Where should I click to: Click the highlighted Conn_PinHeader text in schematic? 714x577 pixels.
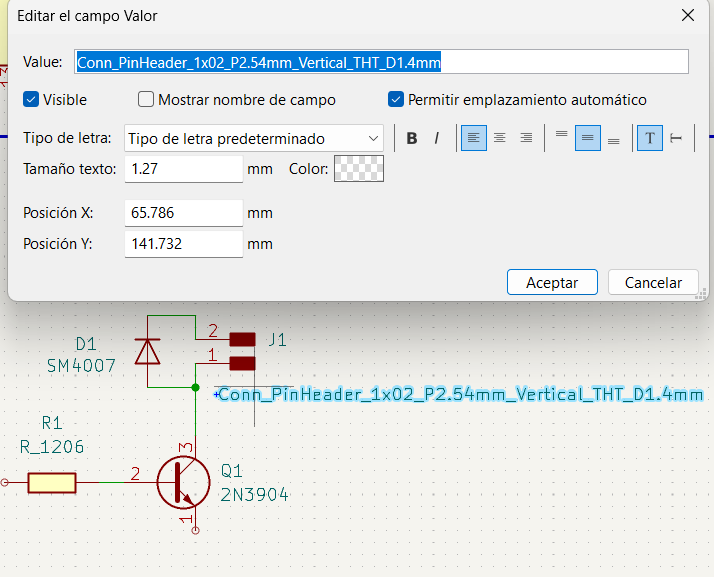(460, 394)
